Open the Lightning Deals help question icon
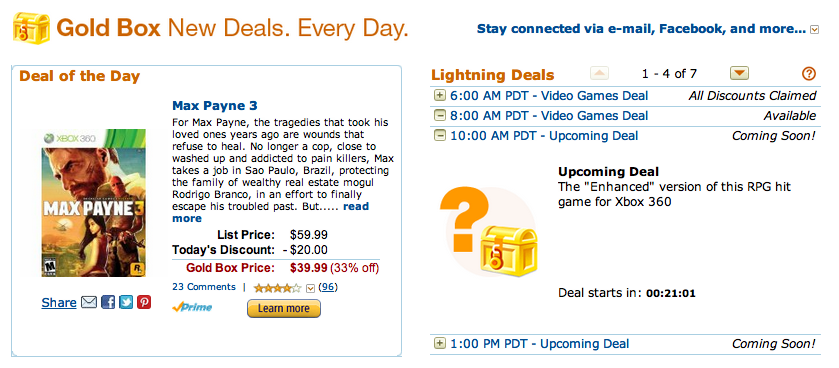 tap(809, 74)
